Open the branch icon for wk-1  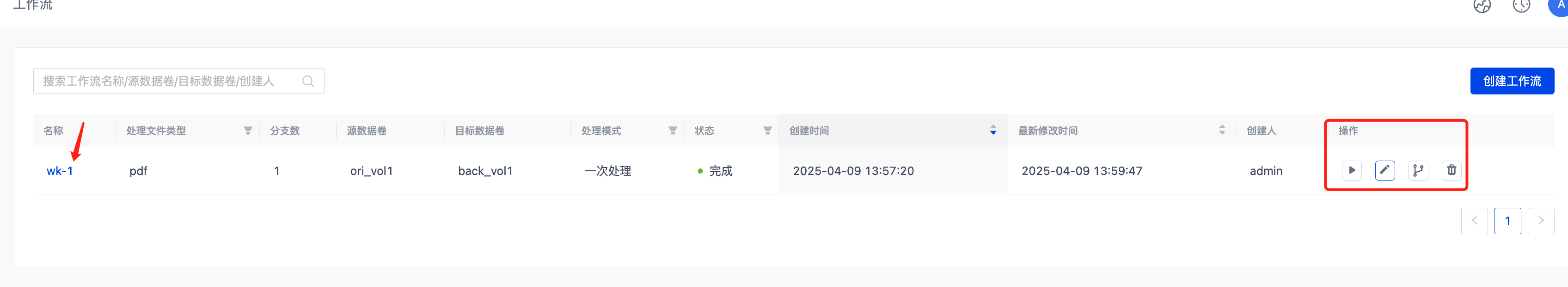1418,170
